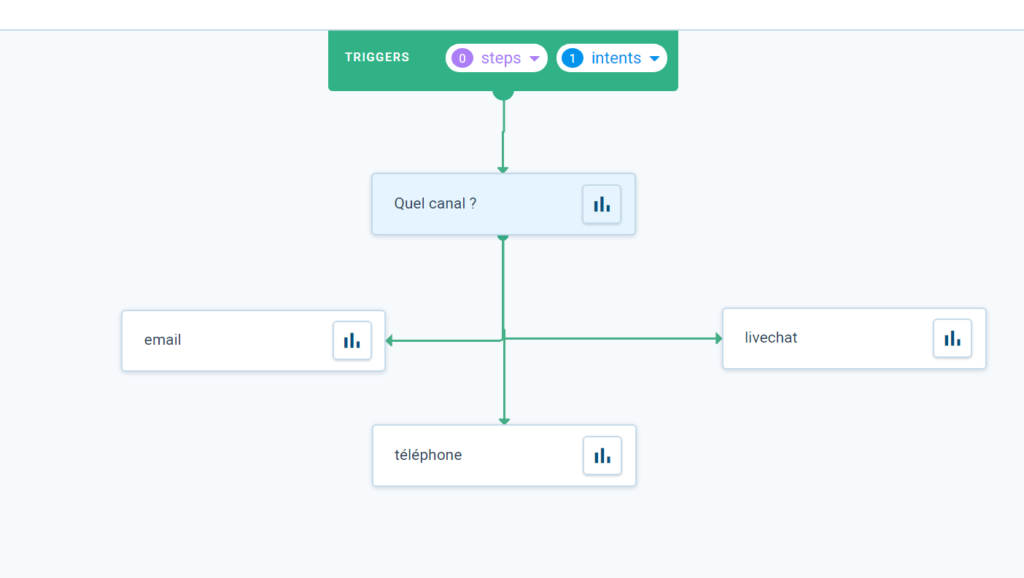The image size is (1024, 578).
Task: Select the téléphone step node
Action: [x=504, y=455]
